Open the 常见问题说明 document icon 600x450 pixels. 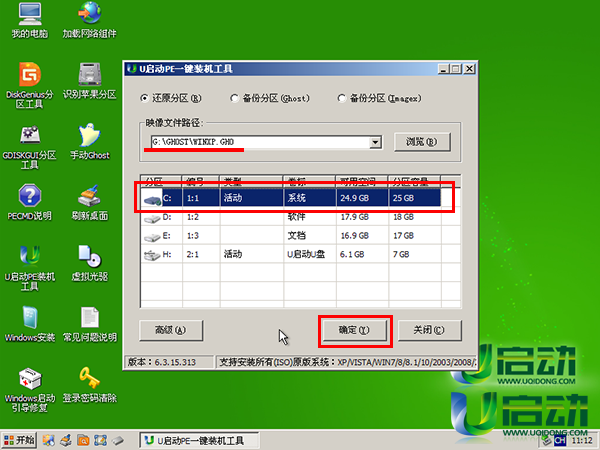coord(90,324)
